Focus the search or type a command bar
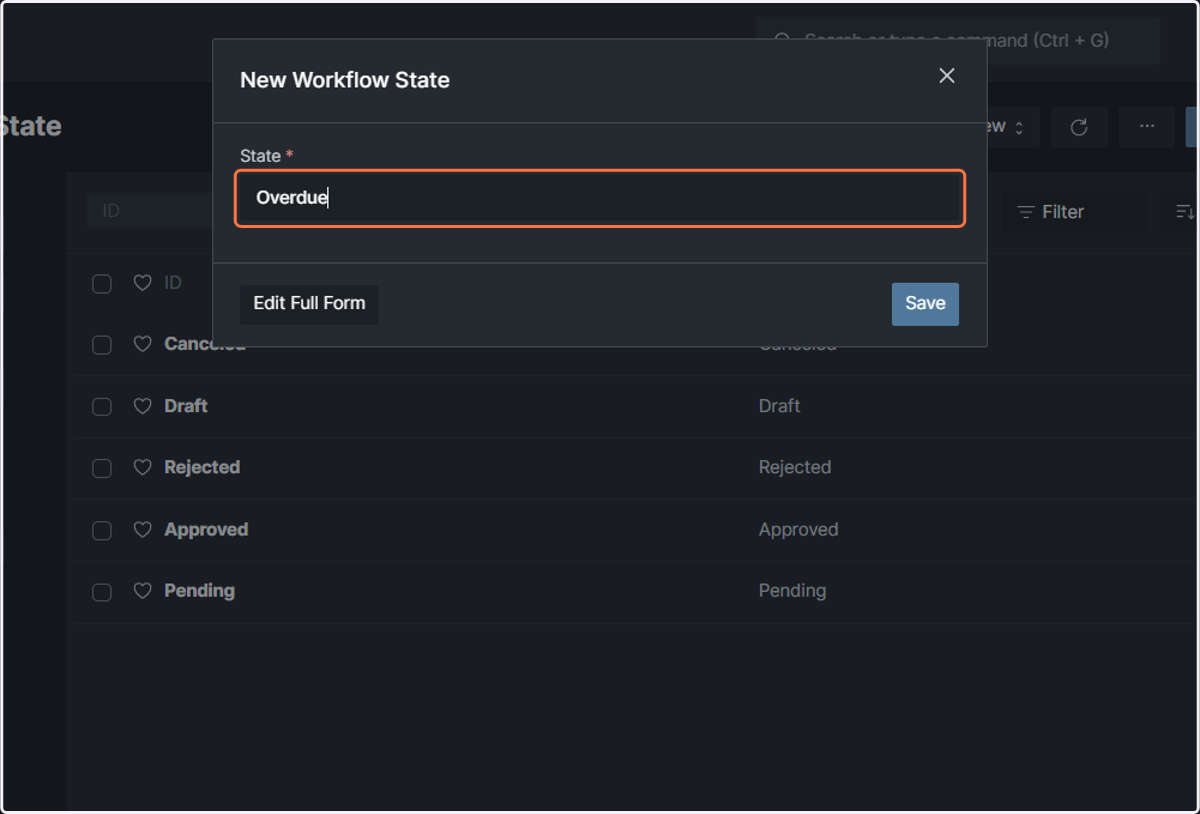Screen dimensions: 1200x814 pyautogui.click(x=958, y=41)
